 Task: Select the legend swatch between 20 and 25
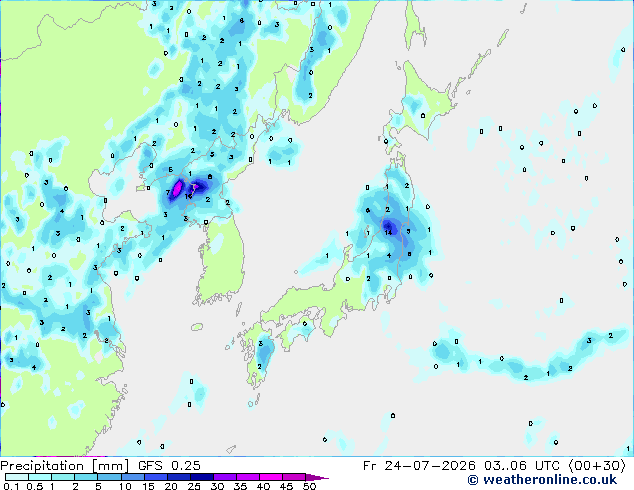coord(179,477)
